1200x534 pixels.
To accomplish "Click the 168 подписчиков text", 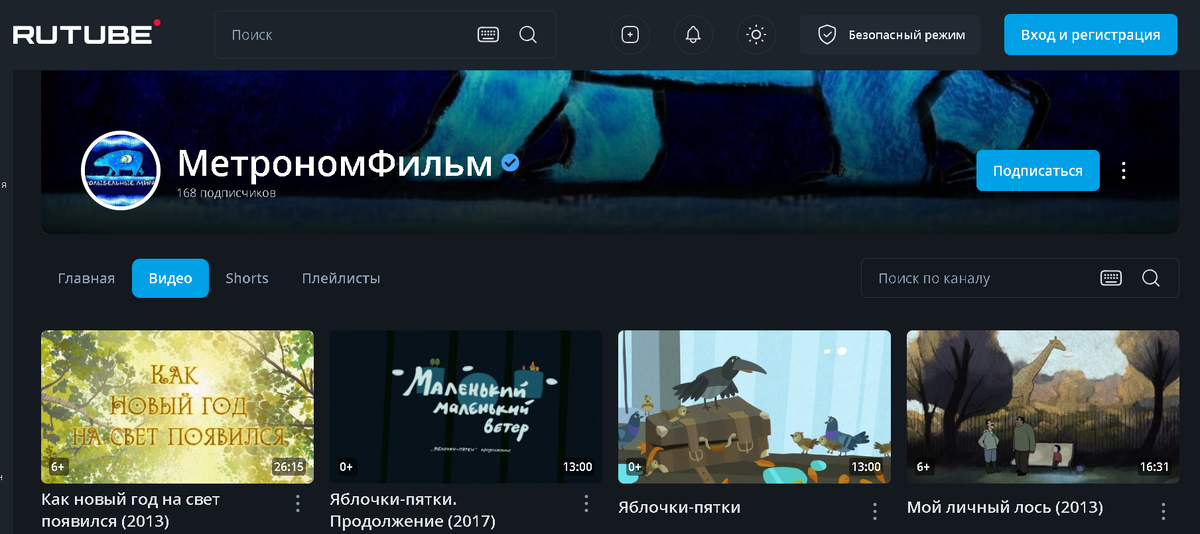I will pos(226,192).
